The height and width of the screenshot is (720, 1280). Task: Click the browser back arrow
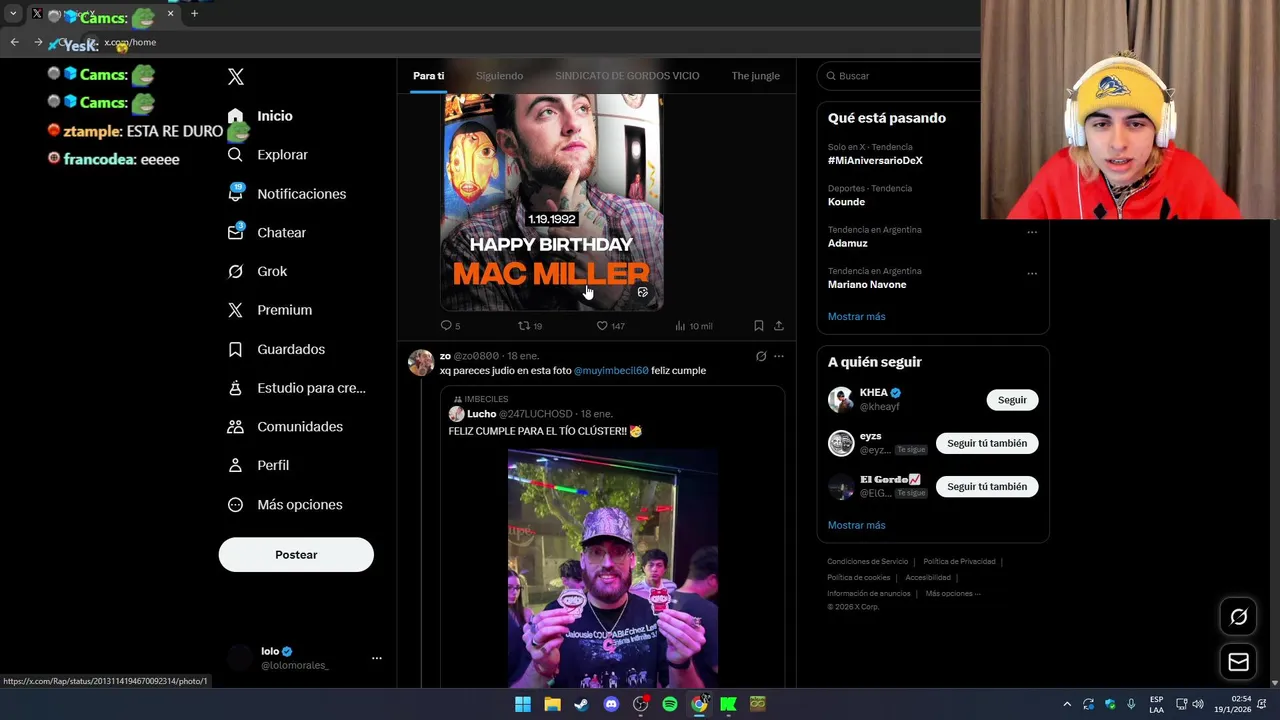(x=14, y=42)
